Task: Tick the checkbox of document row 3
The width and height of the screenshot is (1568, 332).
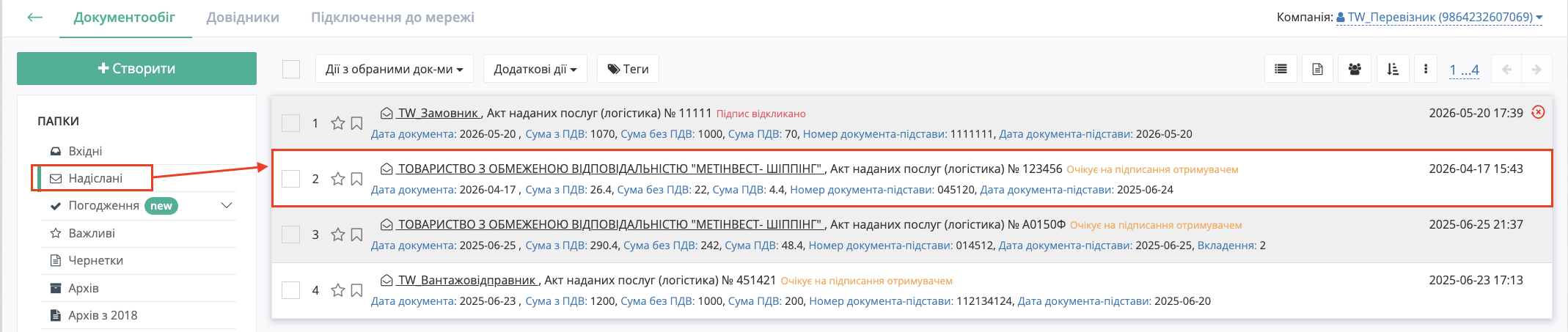Action: (x=291, y=235)
